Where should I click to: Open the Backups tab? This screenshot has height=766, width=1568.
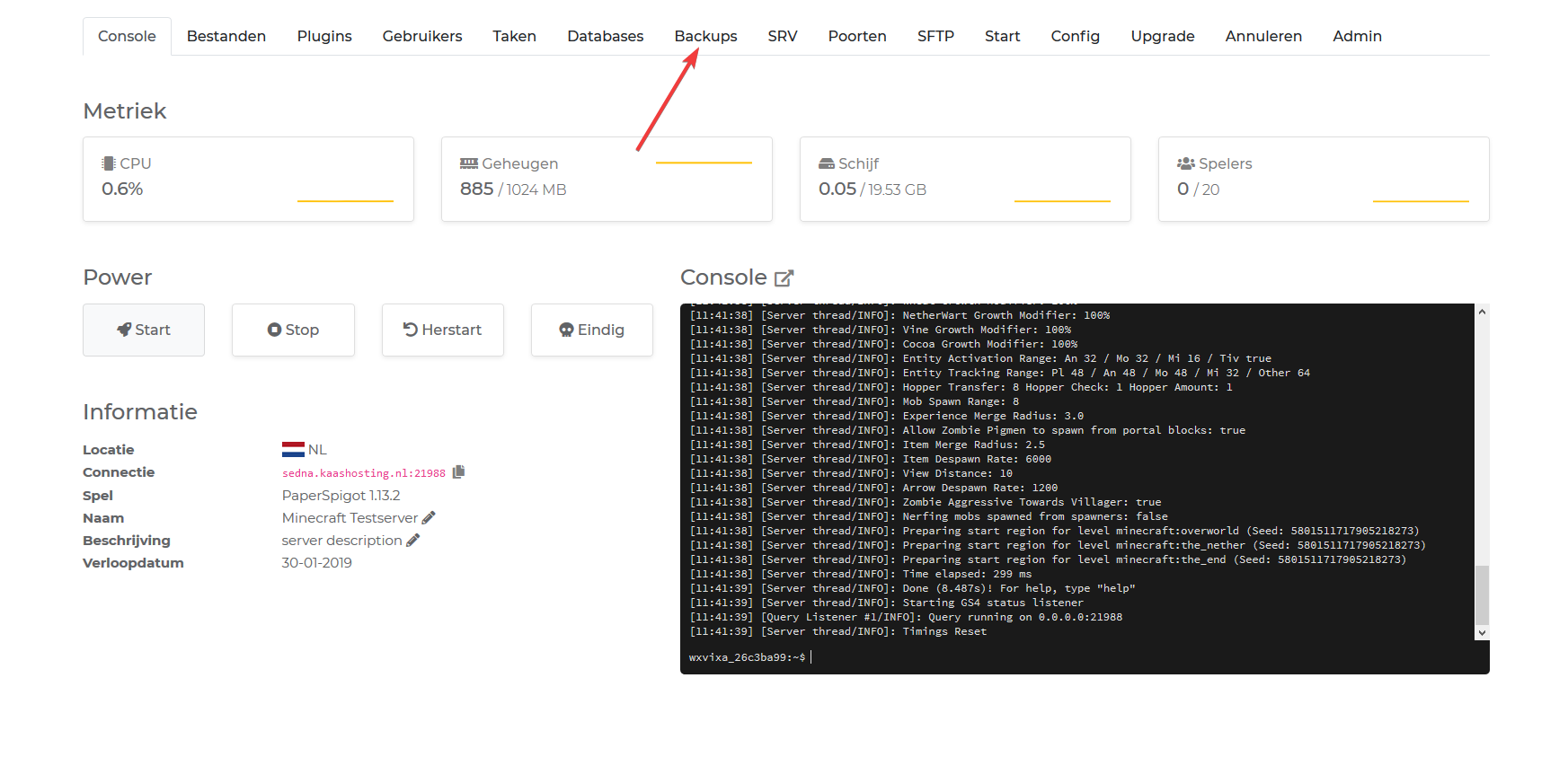(x=705, y=36)
